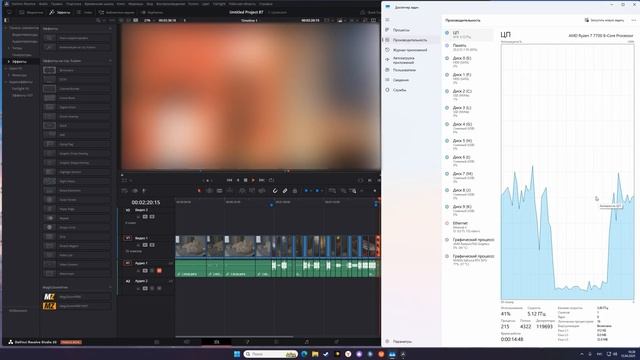Open the Edit page at Resolve bottom bar
640x360 pixels.
(217, 342)
